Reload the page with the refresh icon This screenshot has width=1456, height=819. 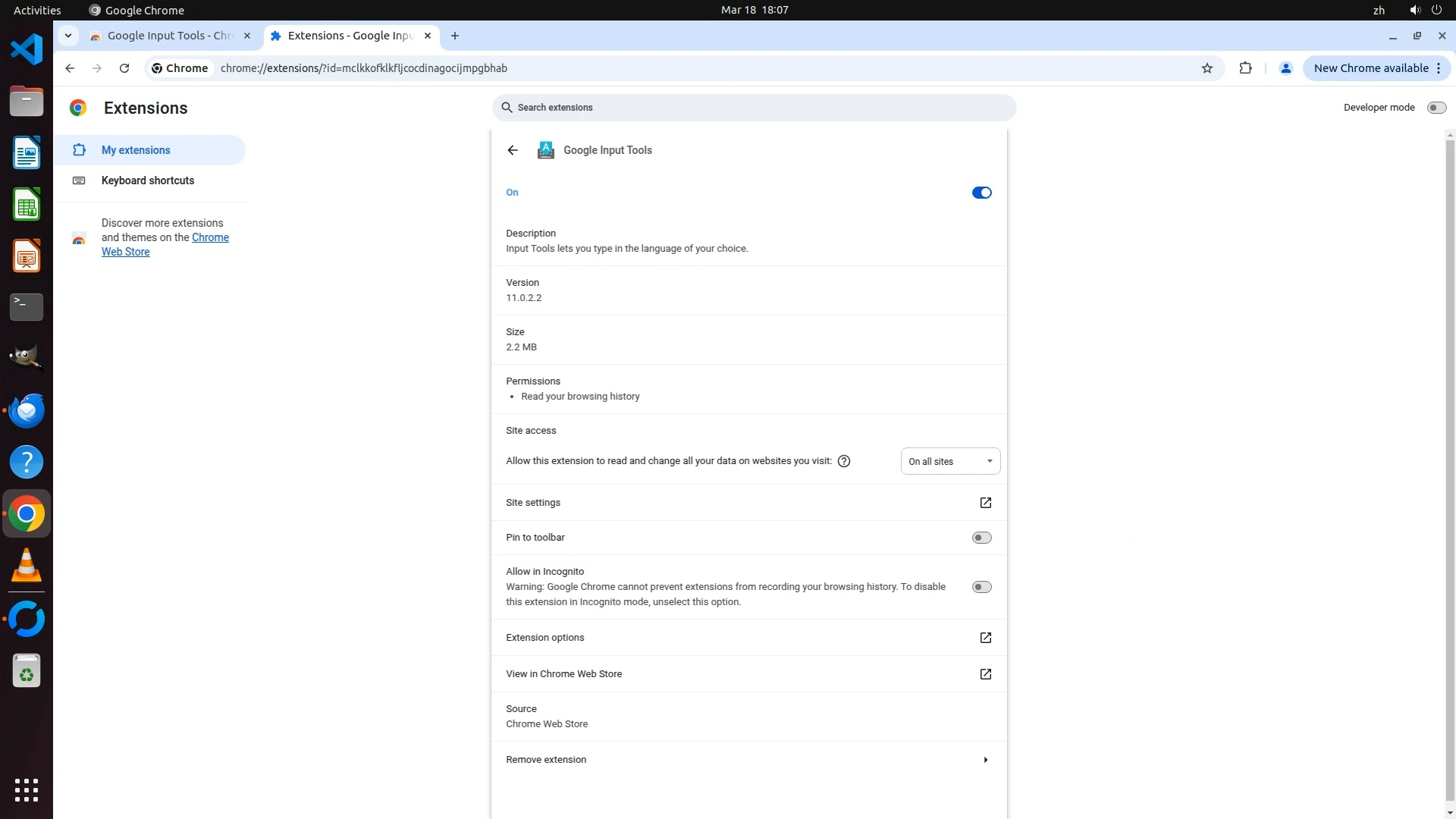(x=124, y=68)
